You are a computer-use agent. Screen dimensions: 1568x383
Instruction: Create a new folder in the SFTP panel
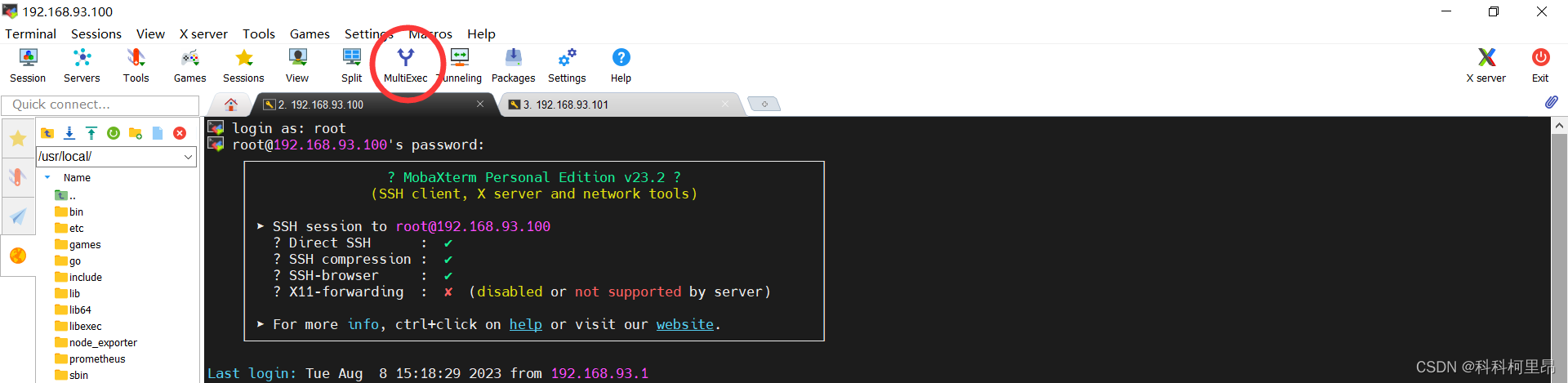(136, 133)
